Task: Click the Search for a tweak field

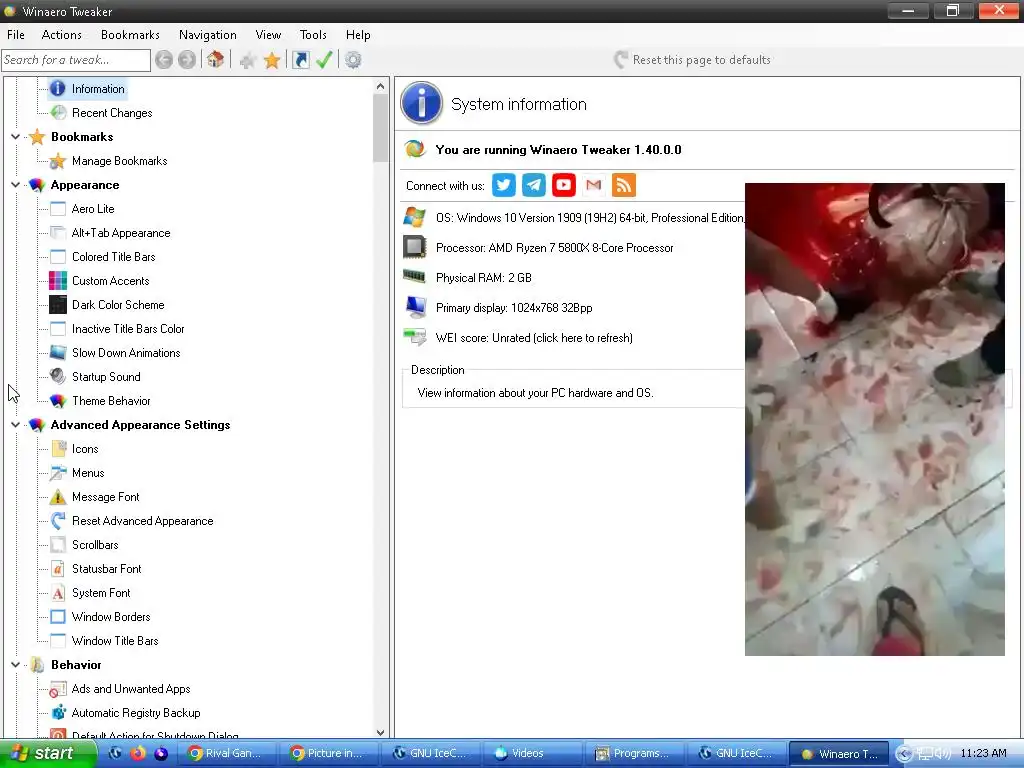Action: pyautogui.click(x=76, y=60)
